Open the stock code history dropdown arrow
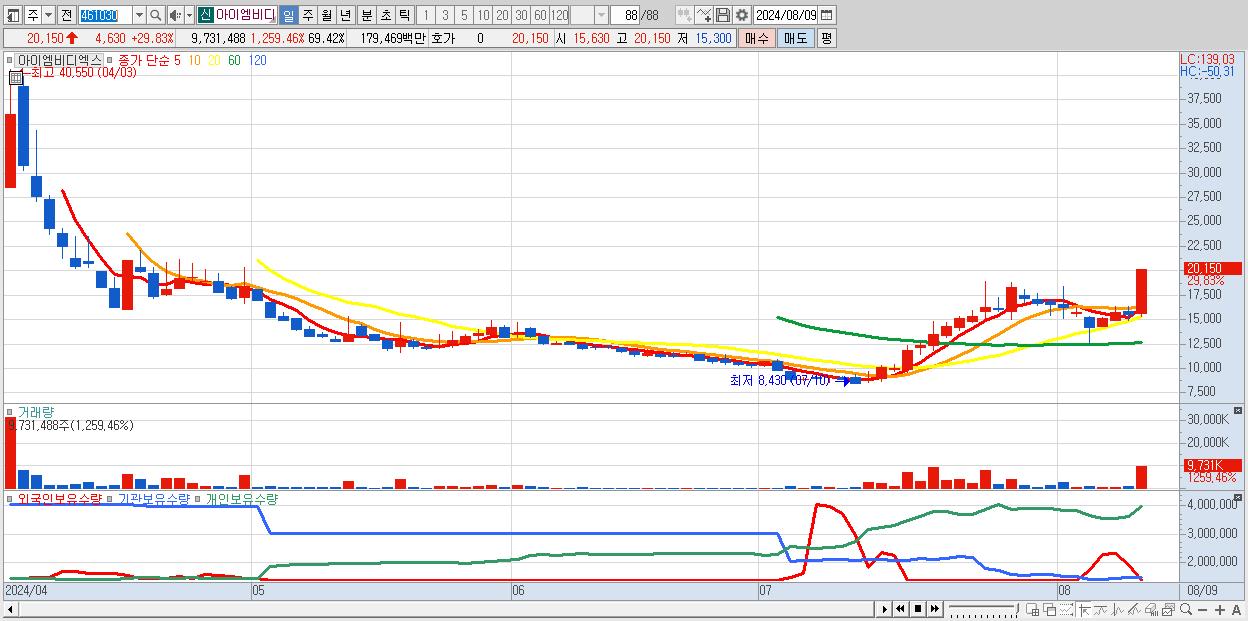The height and width of the screenshot is (621, 1248). (x=139, y=15)
